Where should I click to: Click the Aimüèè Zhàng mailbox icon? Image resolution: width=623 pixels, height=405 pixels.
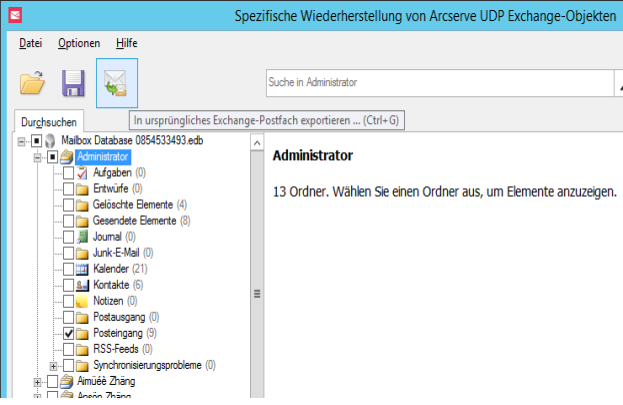[x=67, y=382]
